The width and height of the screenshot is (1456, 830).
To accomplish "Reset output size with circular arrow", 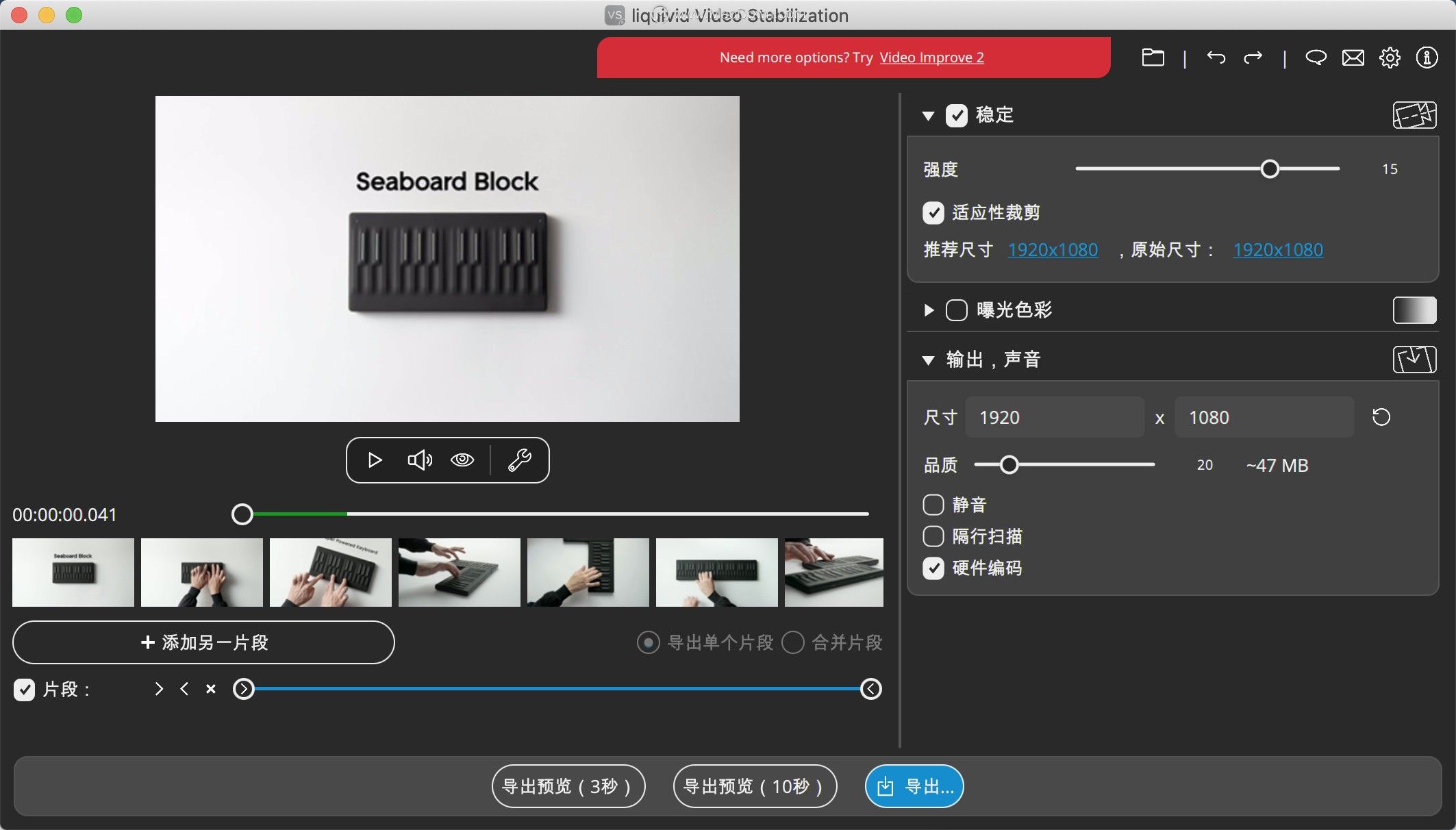I will coord(1381,417).
